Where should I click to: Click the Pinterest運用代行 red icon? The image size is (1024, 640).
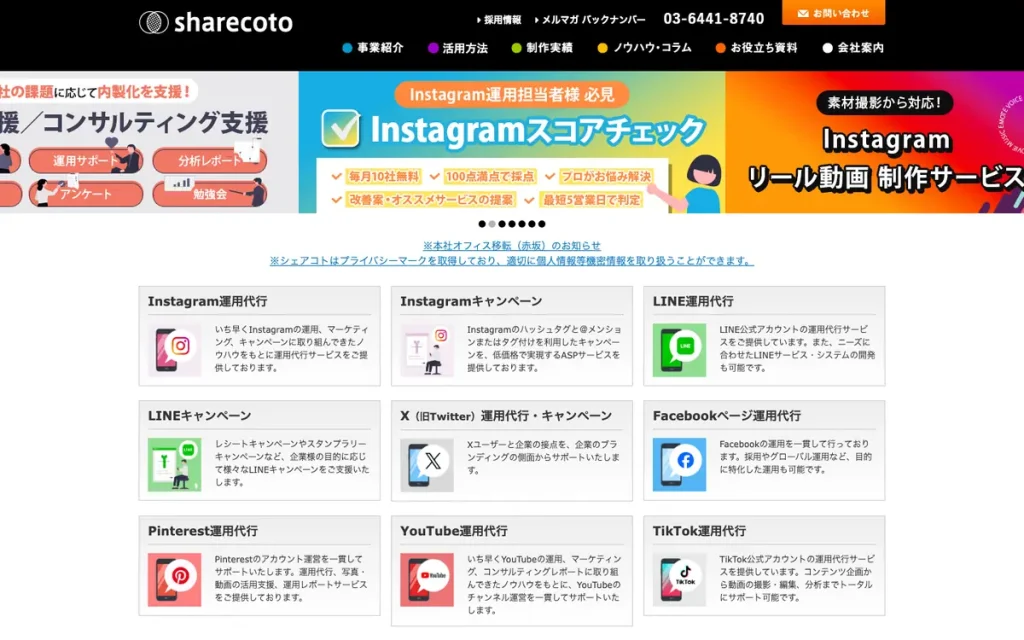tap(174, 579)
